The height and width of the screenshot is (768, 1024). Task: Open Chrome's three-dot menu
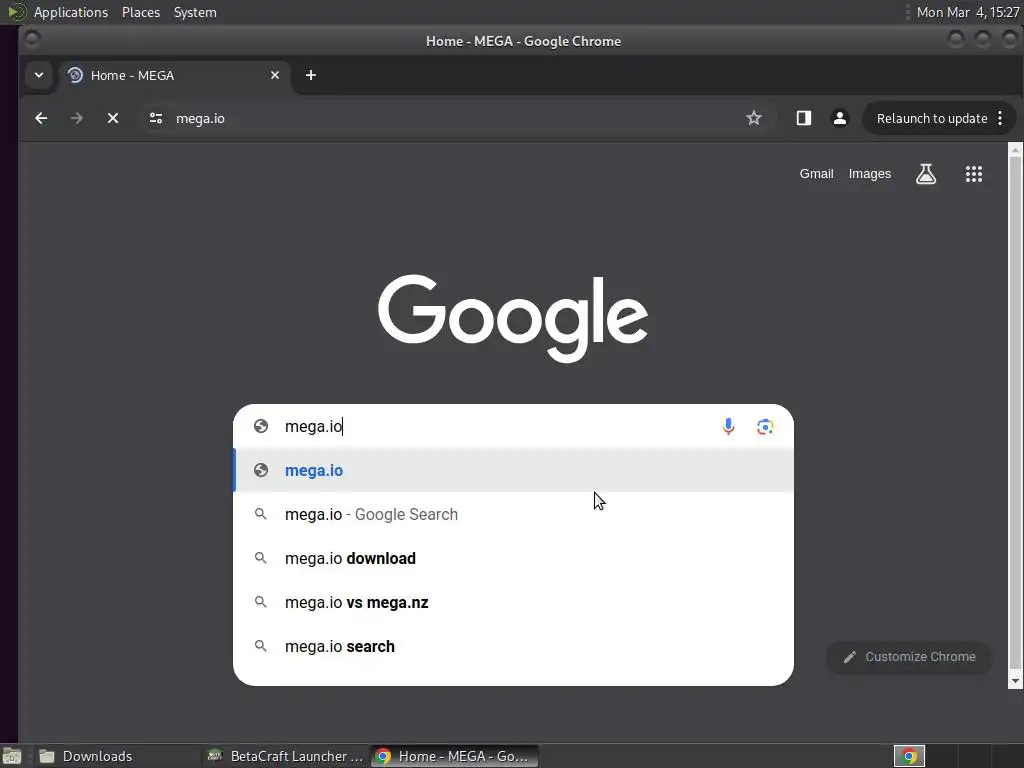click(1000, 118)
